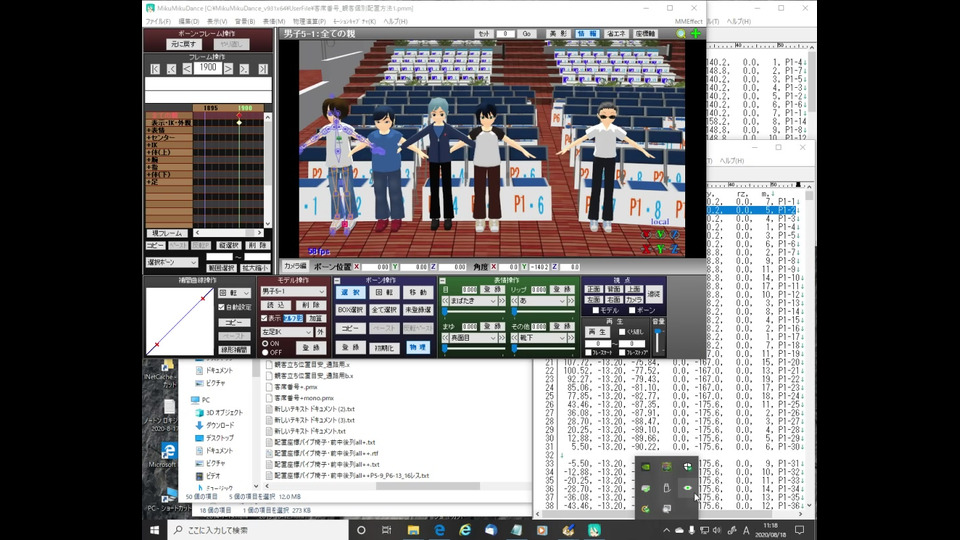Image resolution: width=960 pixels, height=540 pixels.
Task: Select the IK ON radio button
Action: (265, 343)
